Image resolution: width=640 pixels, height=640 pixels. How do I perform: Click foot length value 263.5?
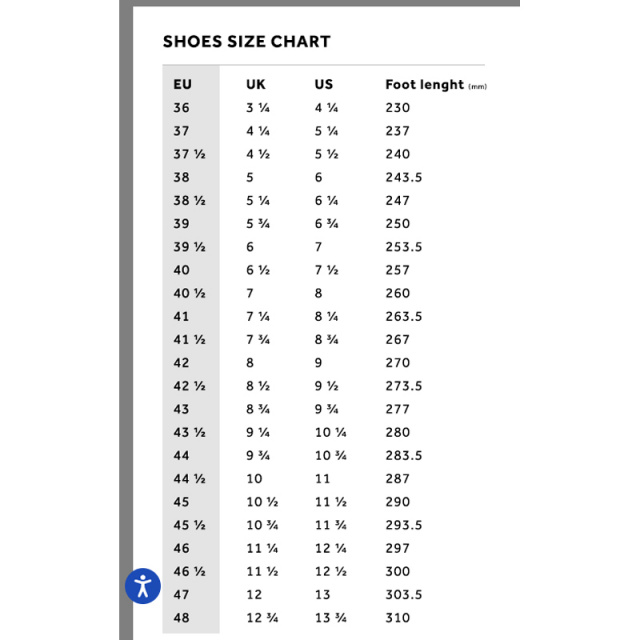pyautogui.click(x=404, y=317)
